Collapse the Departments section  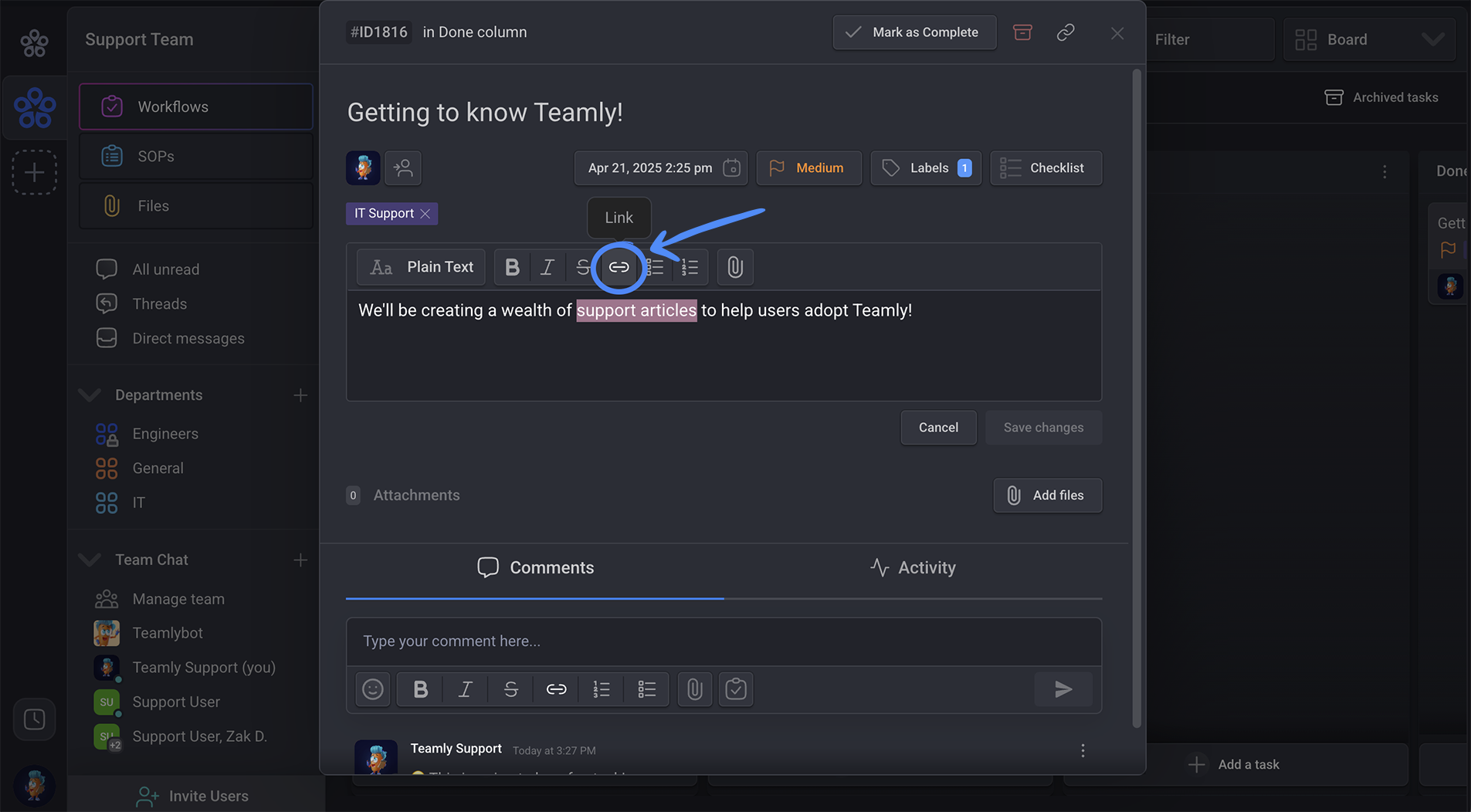pyautogui.click(x=90, y=395)
